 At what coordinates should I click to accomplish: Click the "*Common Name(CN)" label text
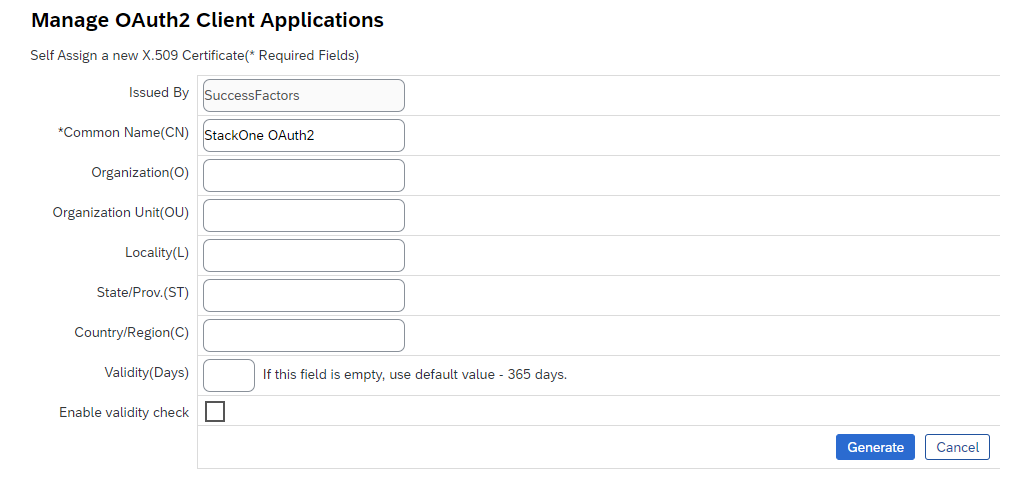[123, 132]
